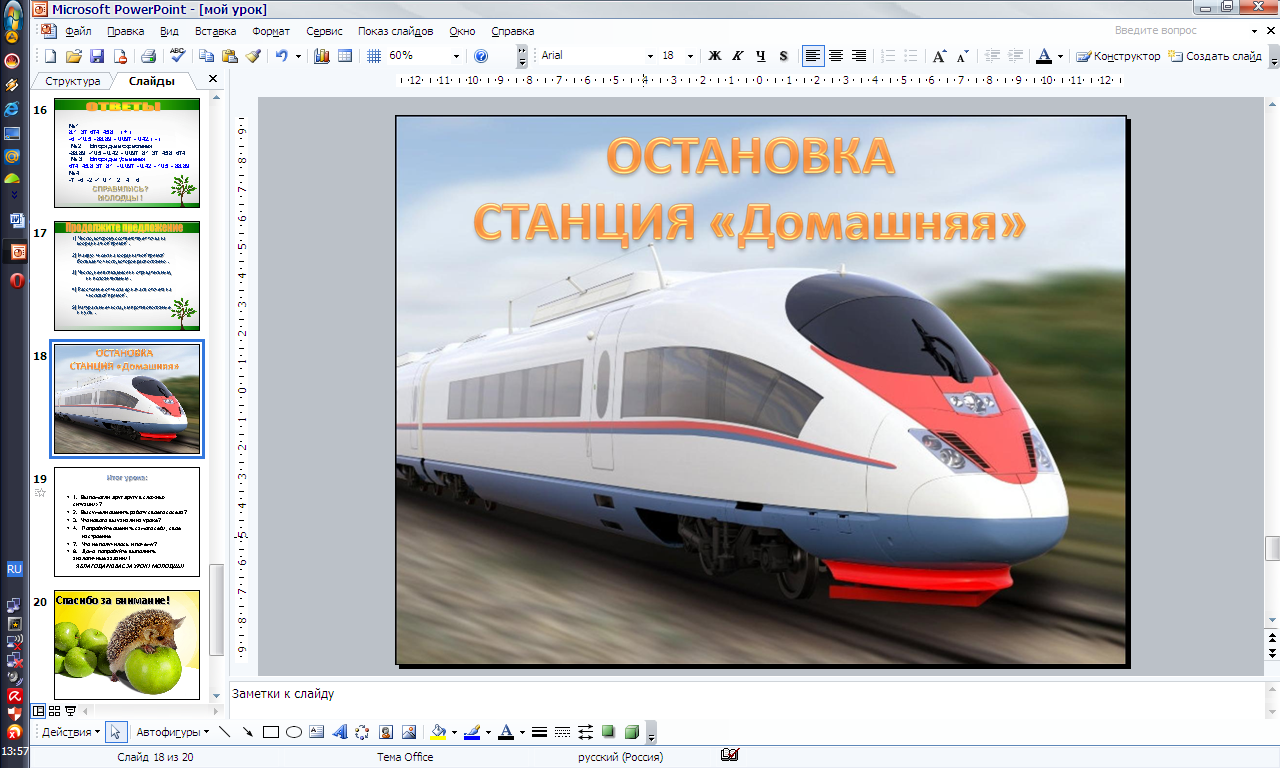Insert a table via the table icon
The height and width of the screenshot is (768, 1280).
click(345, 56)
